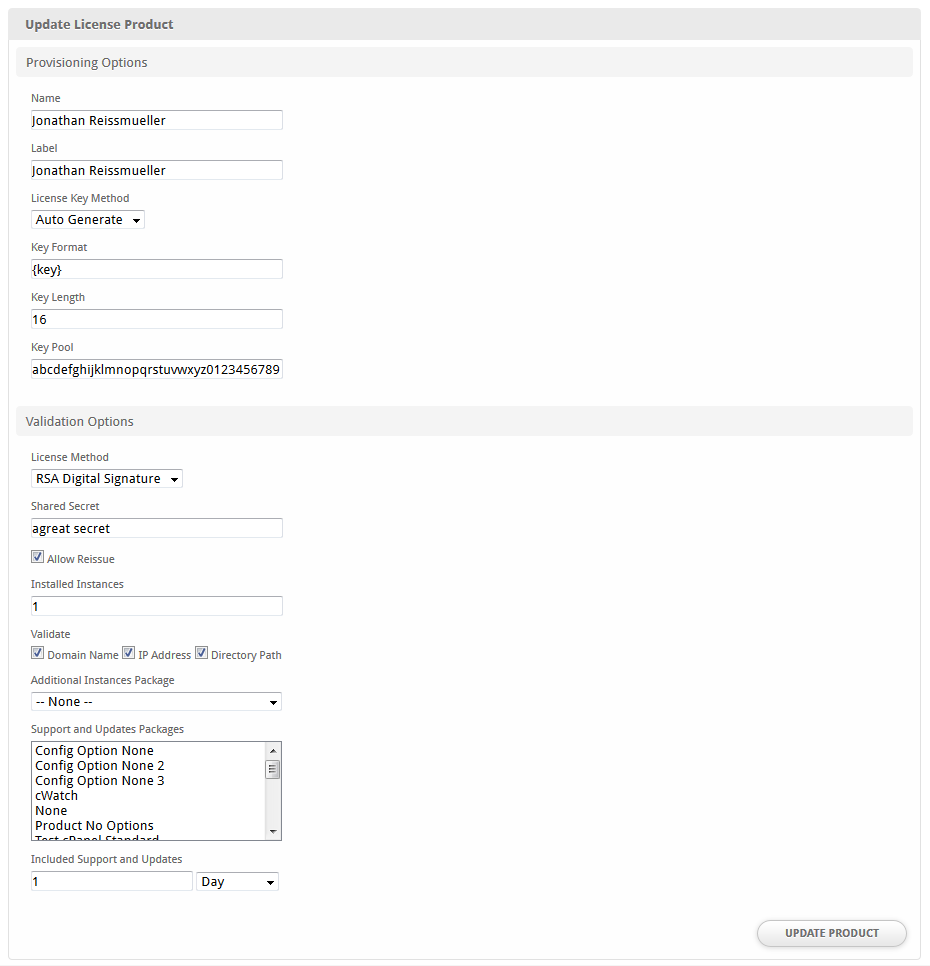Select Config Option None 2 package
Viewport: 930px width, 966px height.
click(x=100, y=765)
